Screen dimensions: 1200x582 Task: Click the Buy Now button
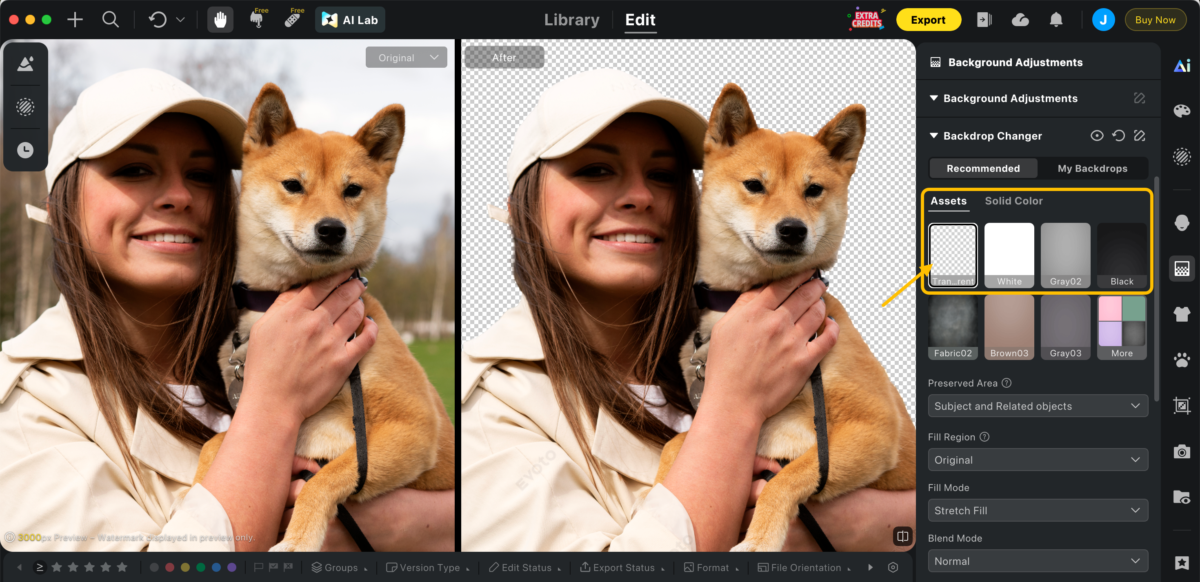pyautogui.click(x=1155, y=19)
